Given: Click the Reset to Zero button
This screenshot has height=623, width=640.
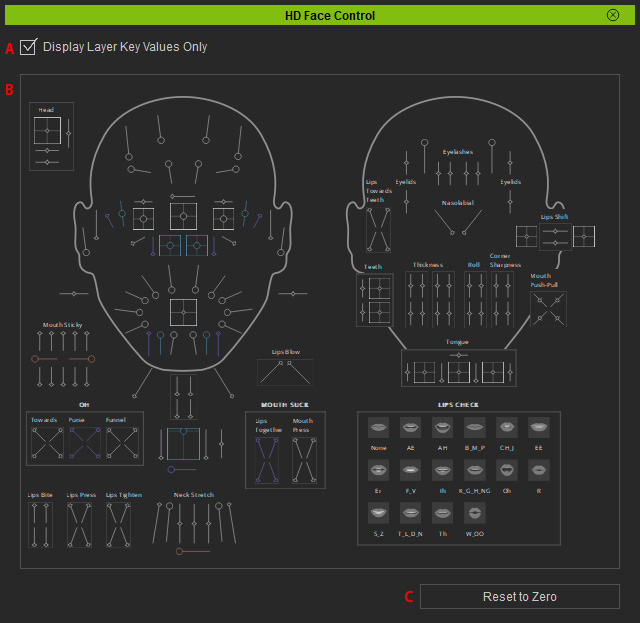Looking at the screenshot, I should (520, 596).
